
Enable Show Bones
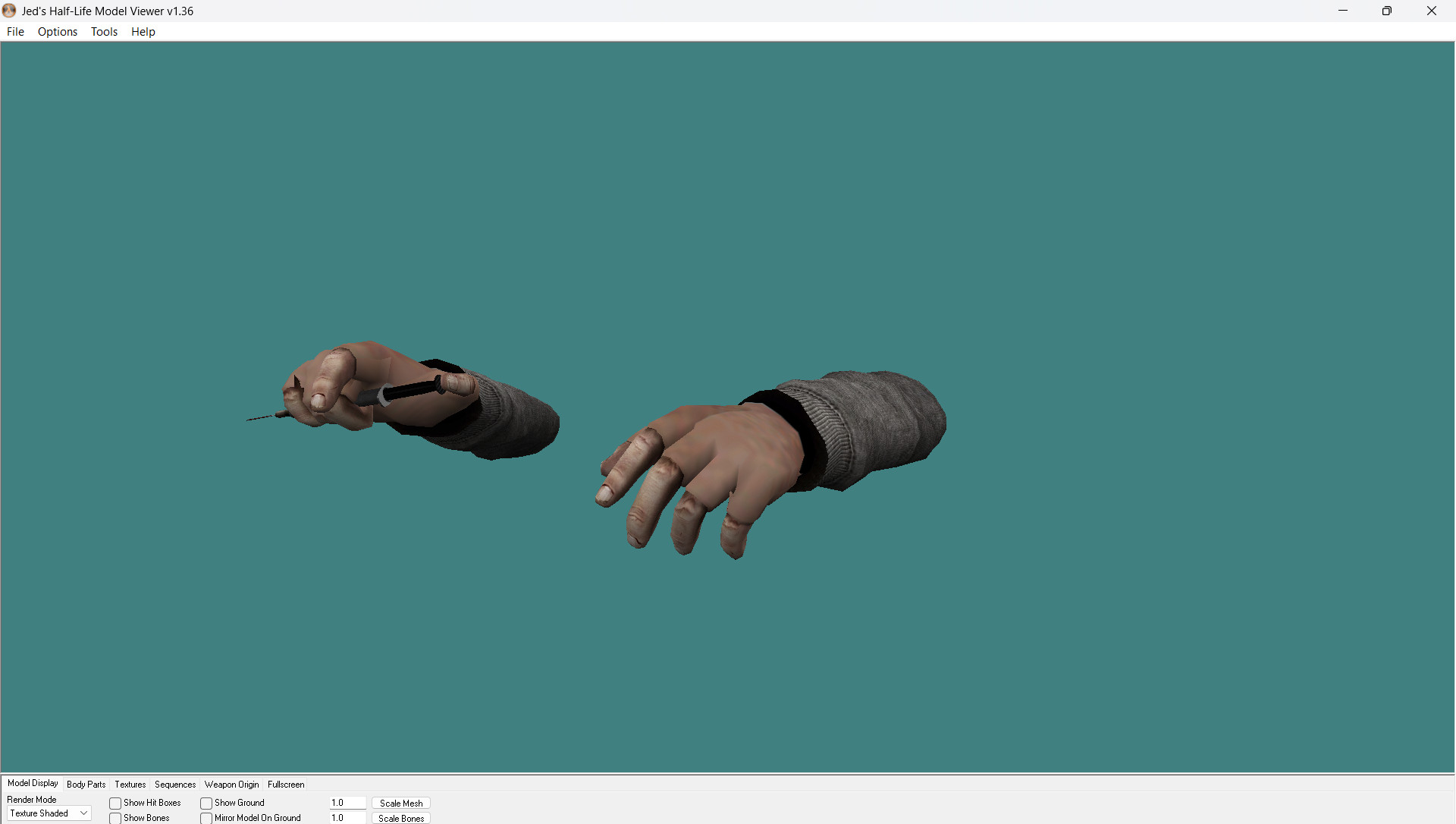pyautogui.click(x=115, y=818)
